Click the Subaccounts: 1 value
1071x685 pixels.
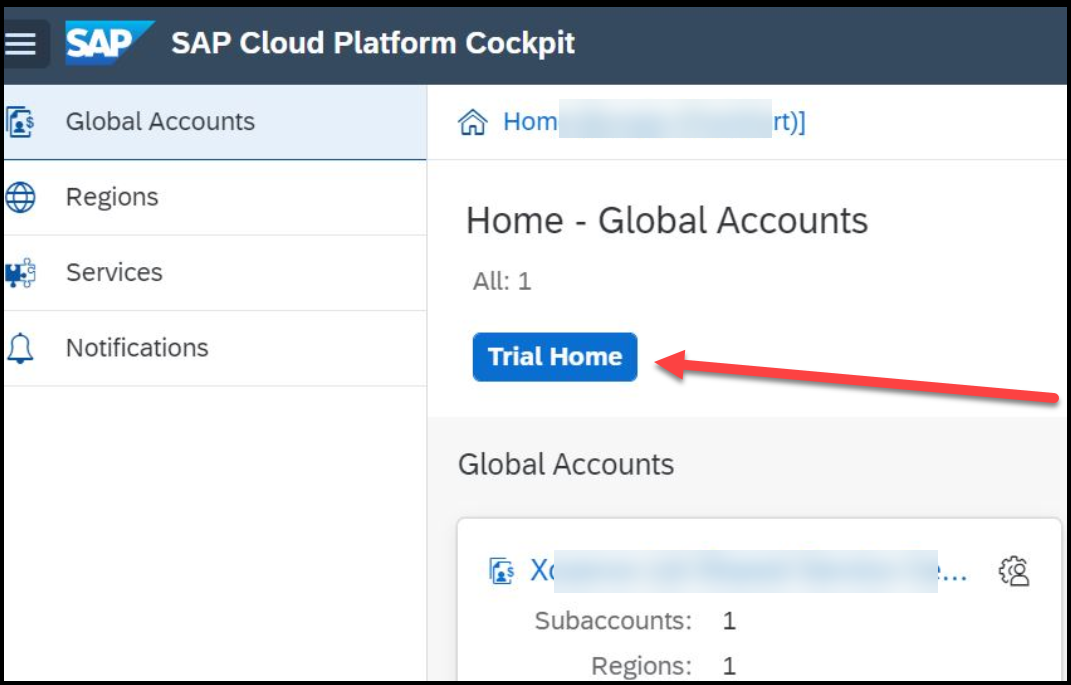[x=729, y=621]
